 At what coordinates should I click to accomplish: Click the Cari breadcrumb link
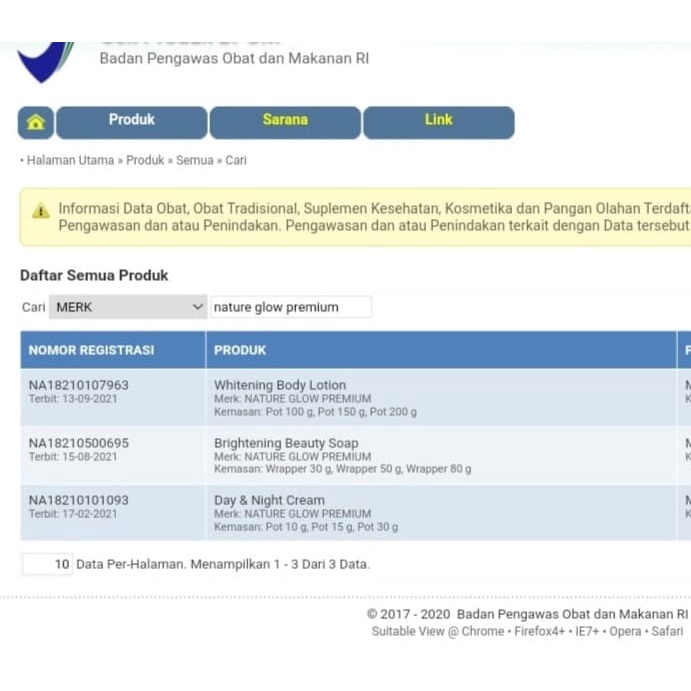pyautogui.click(x=236, y=160)
